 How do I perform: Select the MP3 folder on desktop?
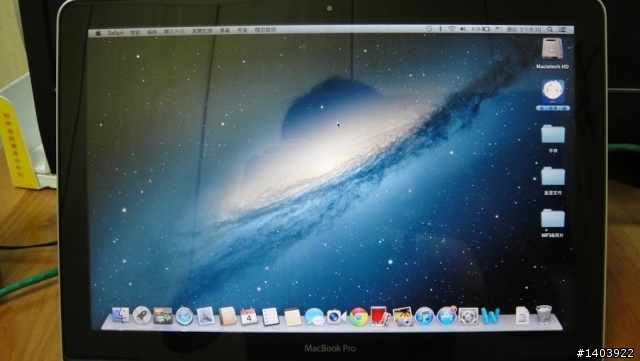[x=553, y=218]
